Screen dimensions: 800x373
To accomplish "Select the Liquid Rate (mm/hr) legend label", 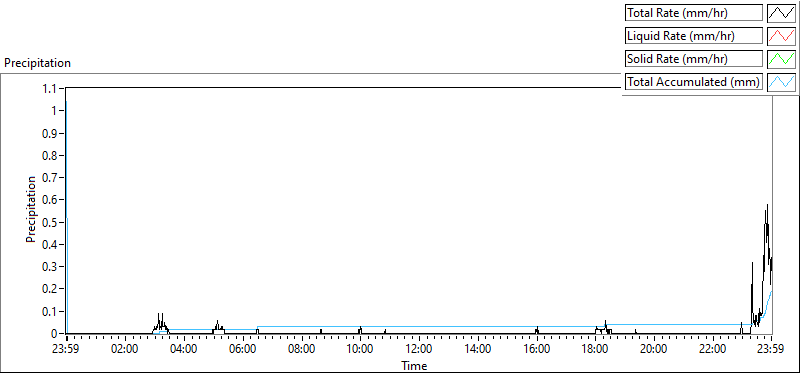I will pyautogui.click(x=693, y=36).
